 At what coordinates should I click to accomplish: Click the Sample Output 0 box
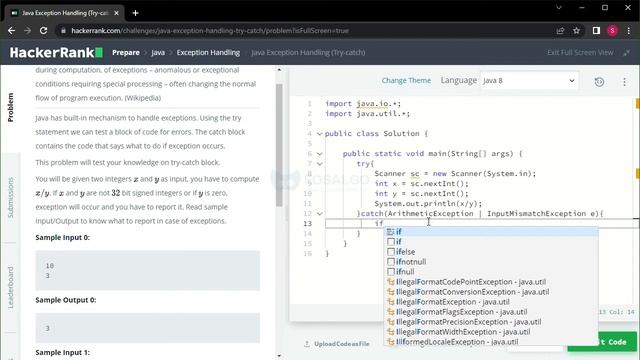[x=147, y=328]
